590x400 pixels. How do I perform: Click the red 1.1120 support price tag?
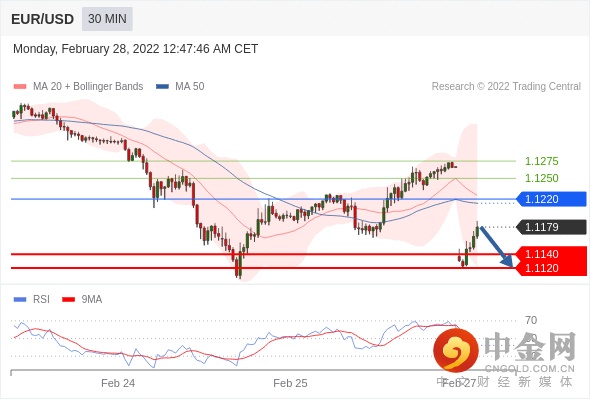point(551,268)
